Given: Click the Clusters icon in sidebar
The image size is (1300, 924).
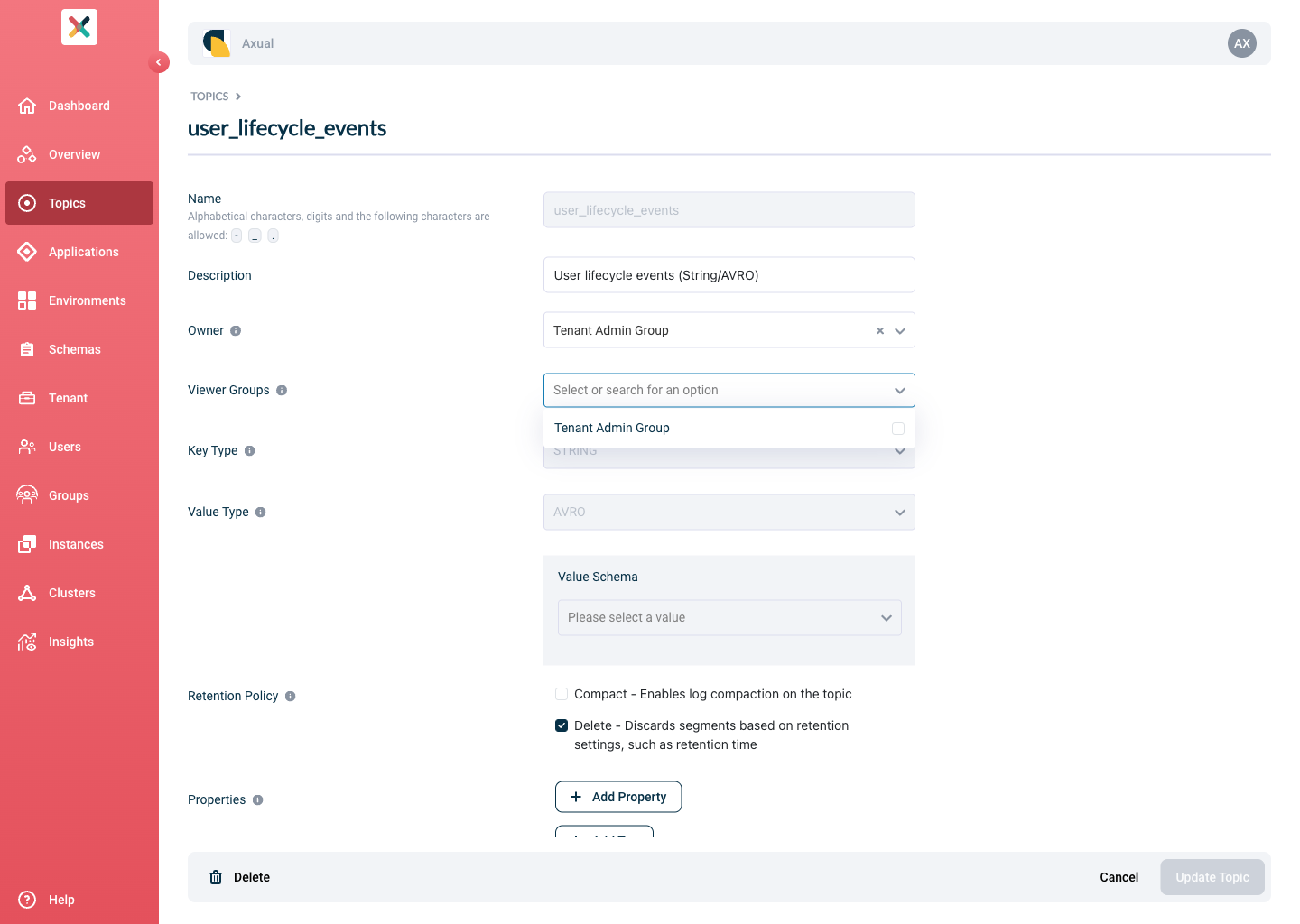Looking at the screenshot, I should (27, 593).
